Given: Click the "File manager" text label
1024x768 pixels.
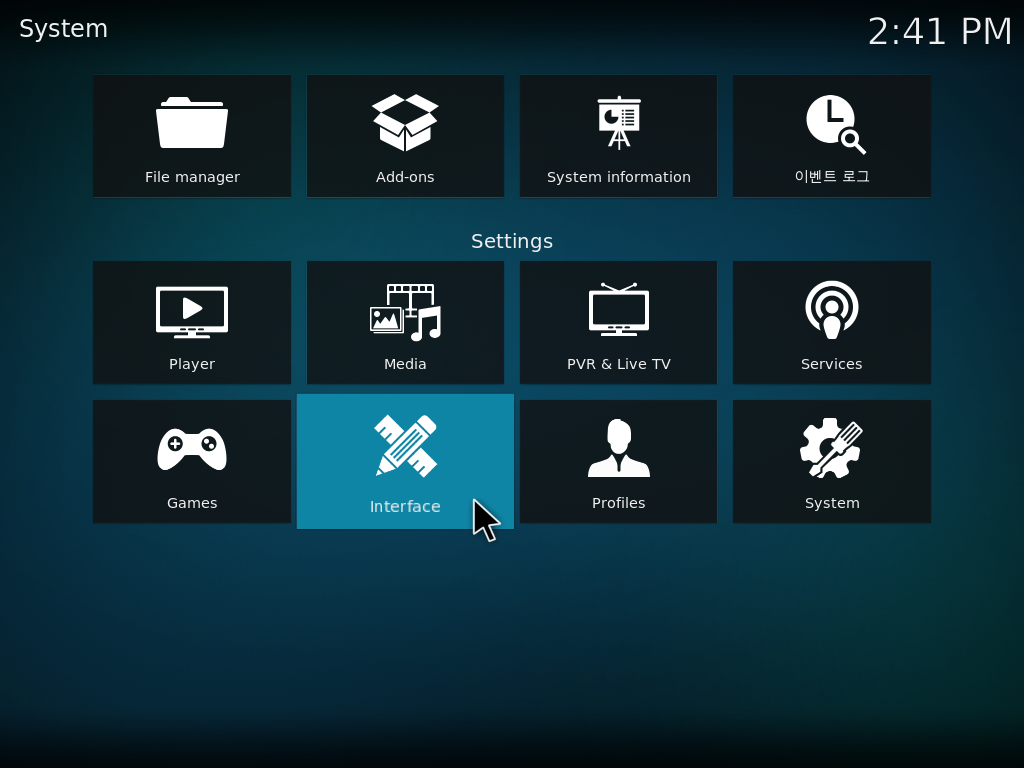Looking at the screenshot, I should (x=192, y=177).
